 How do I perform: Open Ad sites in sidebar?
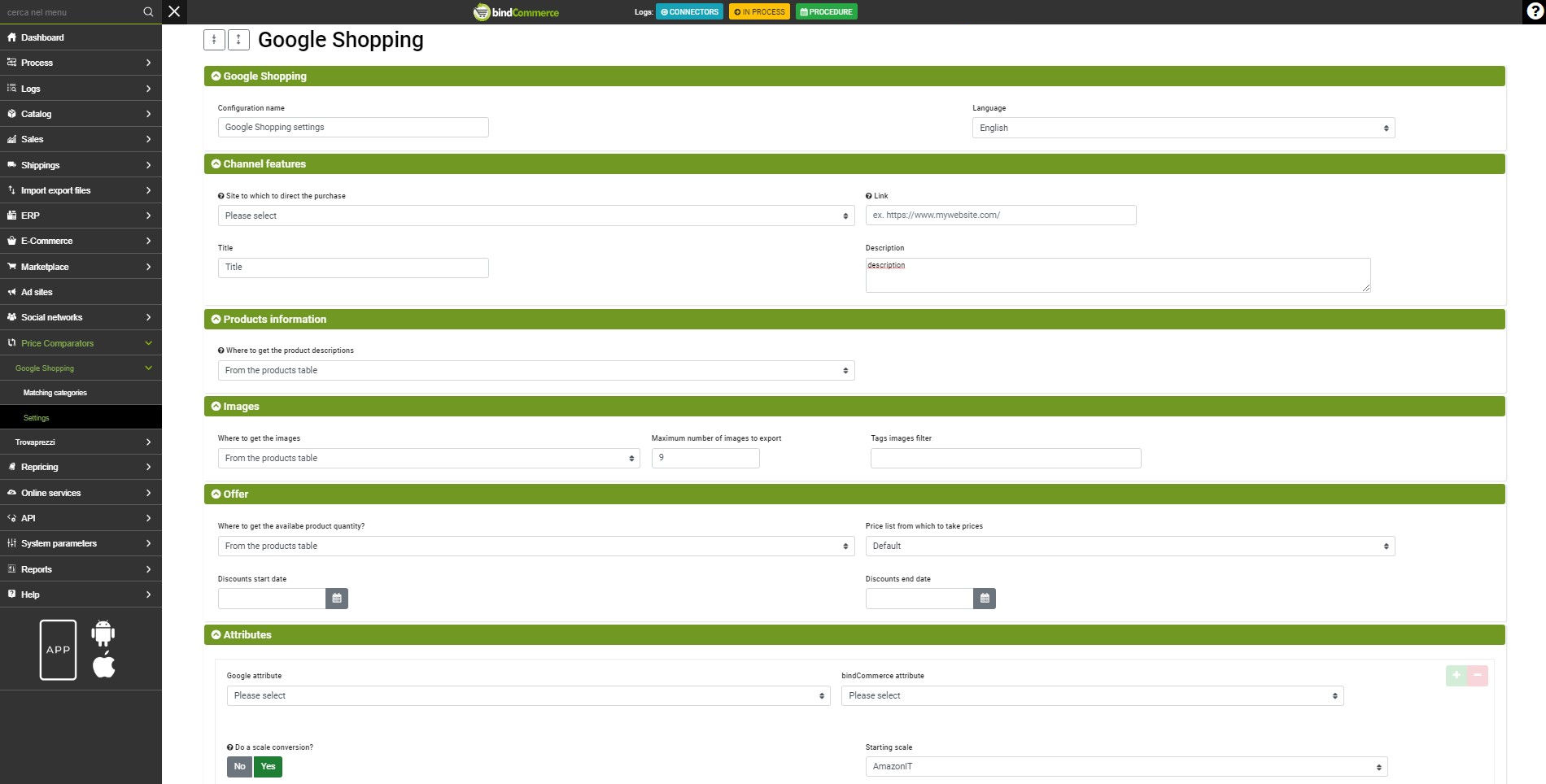click(x=81, y=292)
